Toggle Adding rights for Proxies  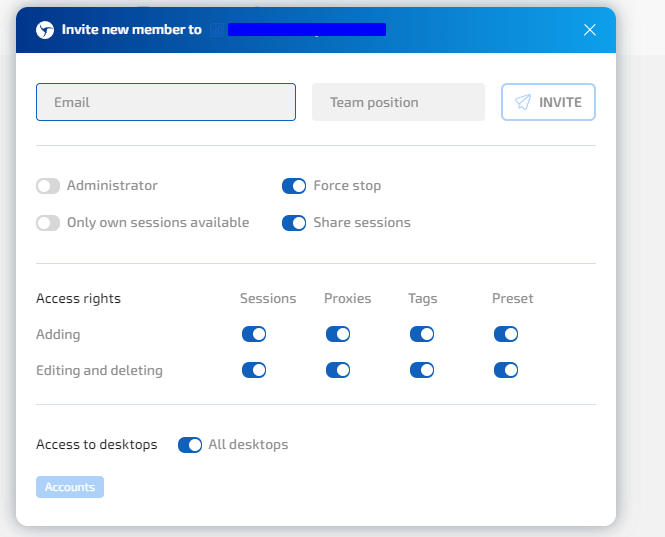click(338, 334)
